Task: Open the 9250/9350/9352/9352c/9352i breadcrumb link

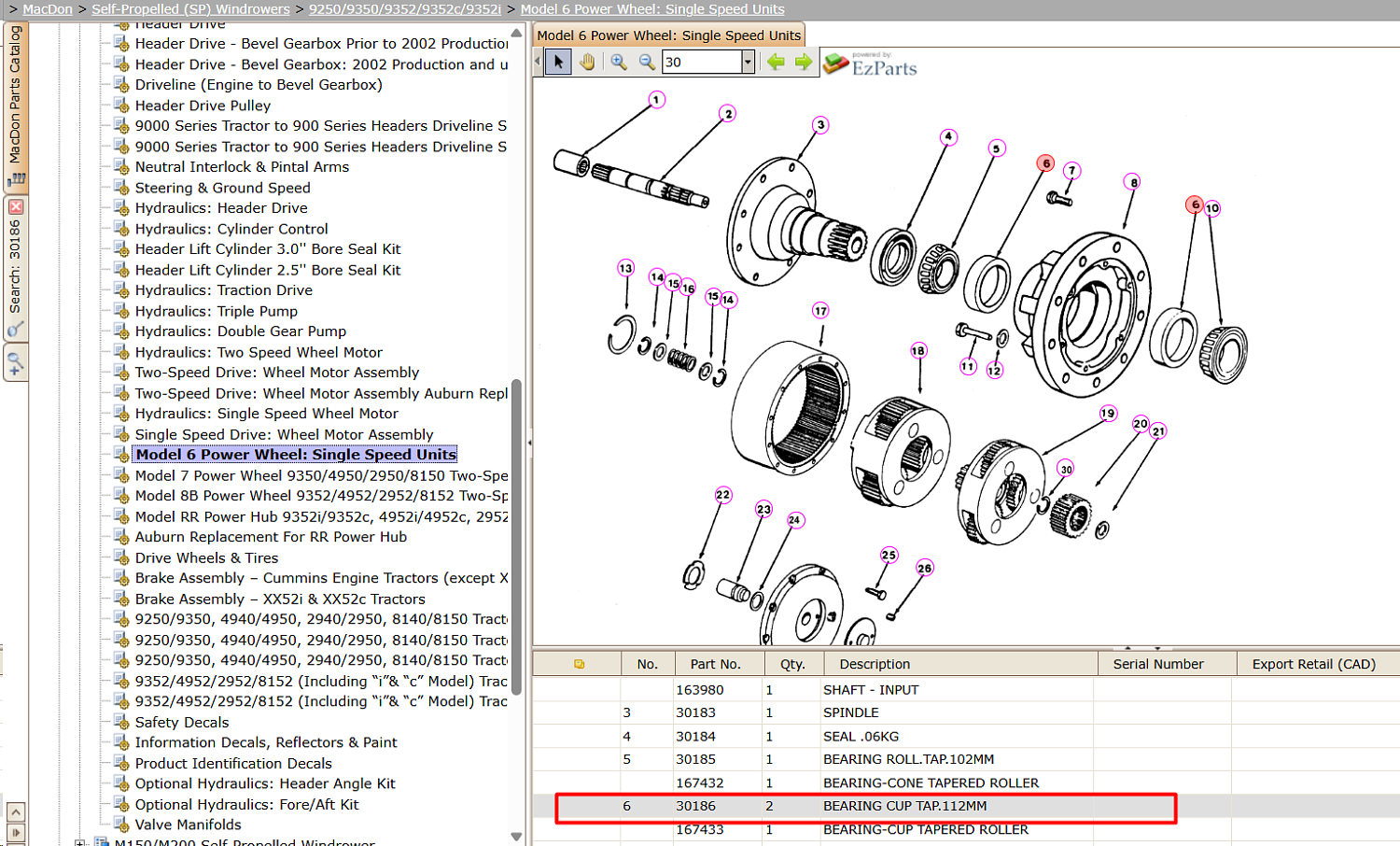Action: click(x=405, y=9)
